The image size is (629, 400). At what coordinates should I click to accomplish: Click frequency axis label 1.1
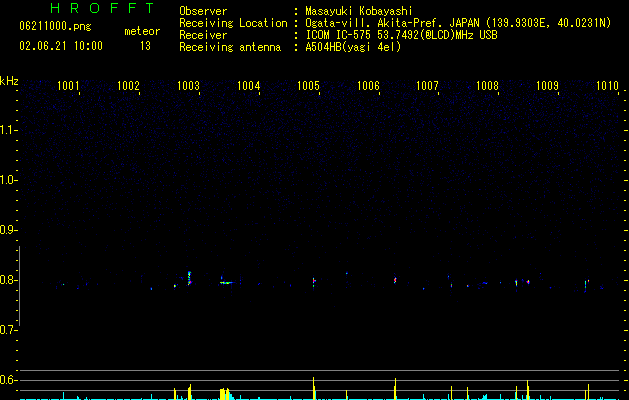pos(8,130)
